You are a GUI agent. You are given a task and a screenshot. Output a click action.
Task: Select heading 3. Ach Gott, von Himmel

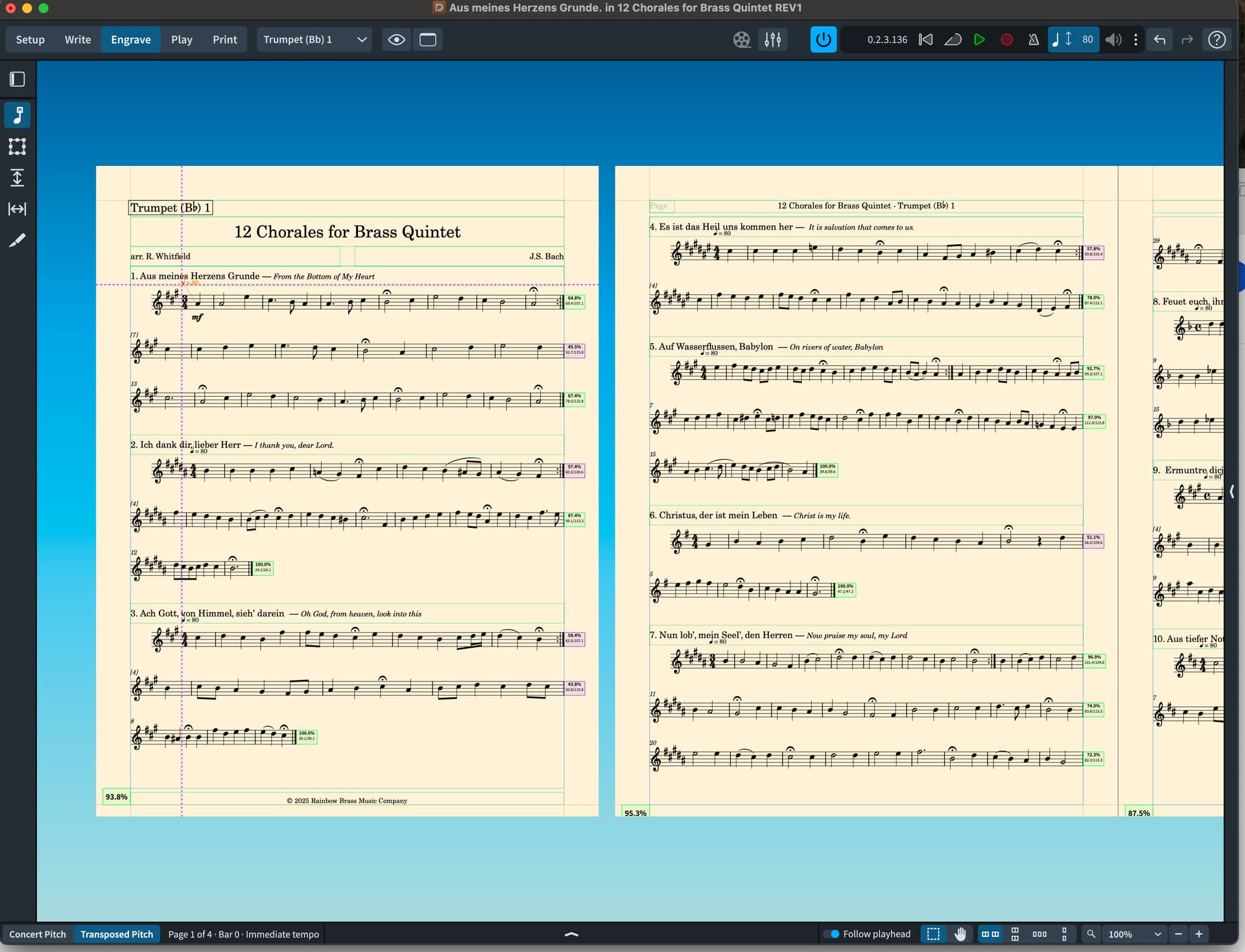point(276,613)
